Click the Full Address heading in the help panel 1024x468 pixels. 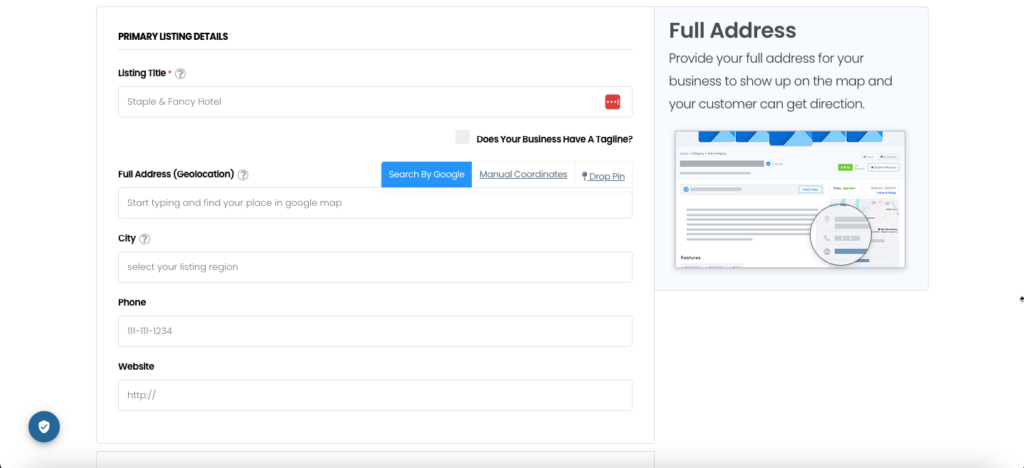pos(732,30)
